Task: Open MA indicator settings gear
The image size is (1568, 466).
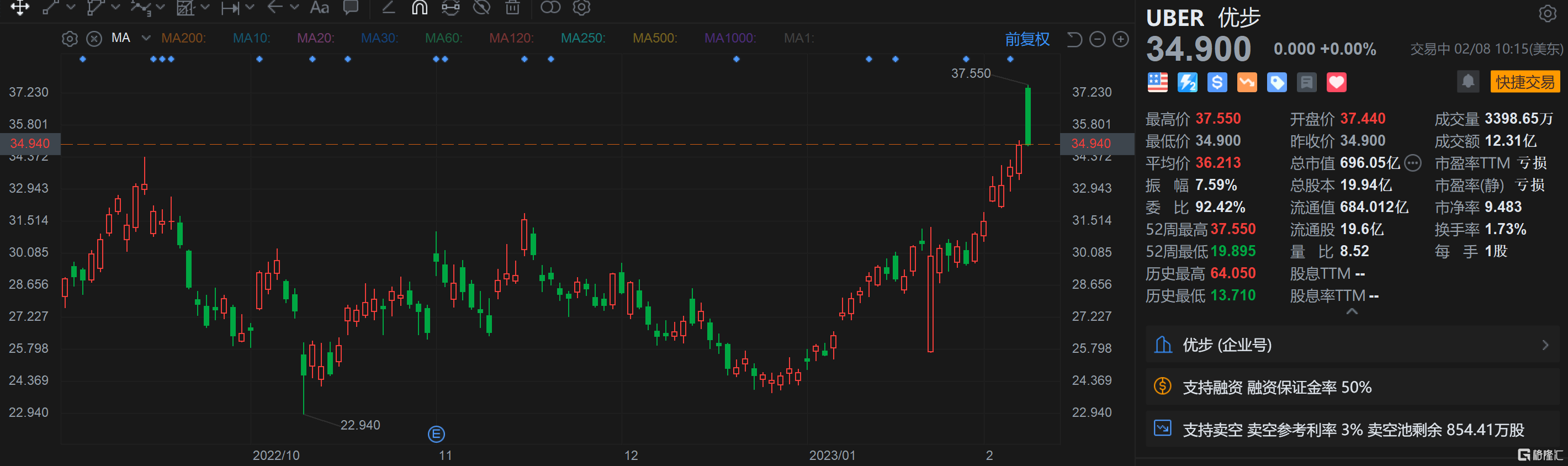Action: [70, 39]
